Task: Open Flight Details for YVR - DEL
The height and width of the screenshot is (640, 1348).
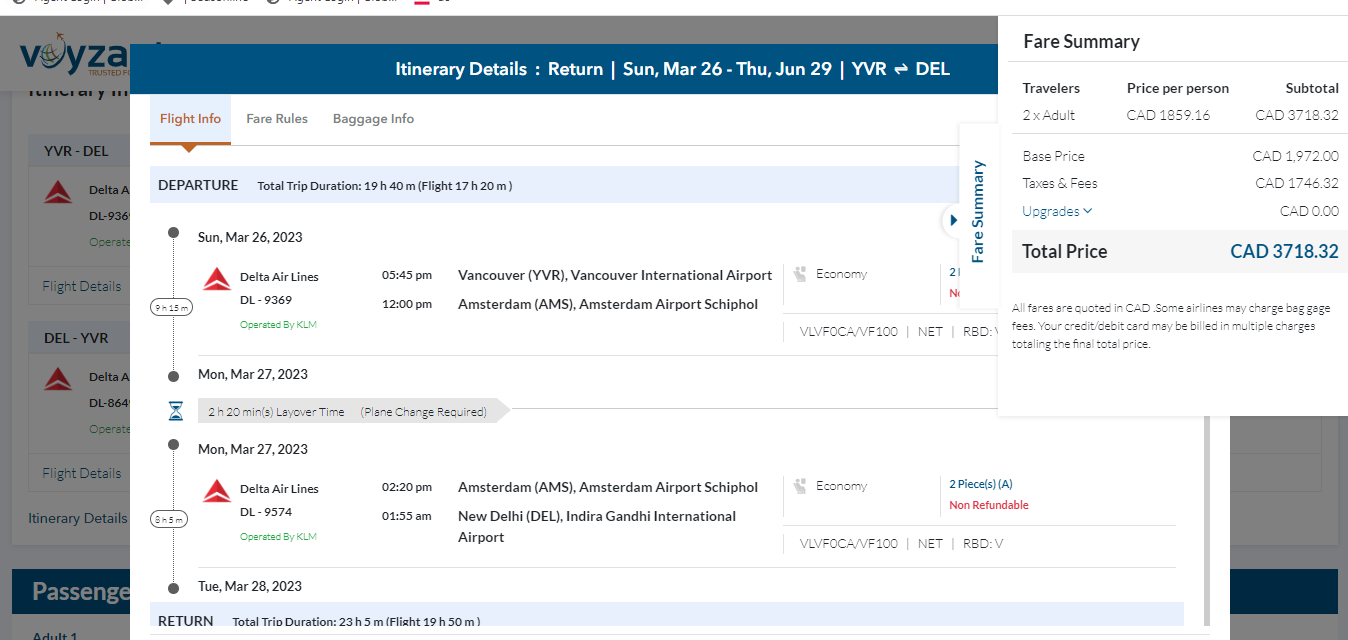Action: pos(81,286)
